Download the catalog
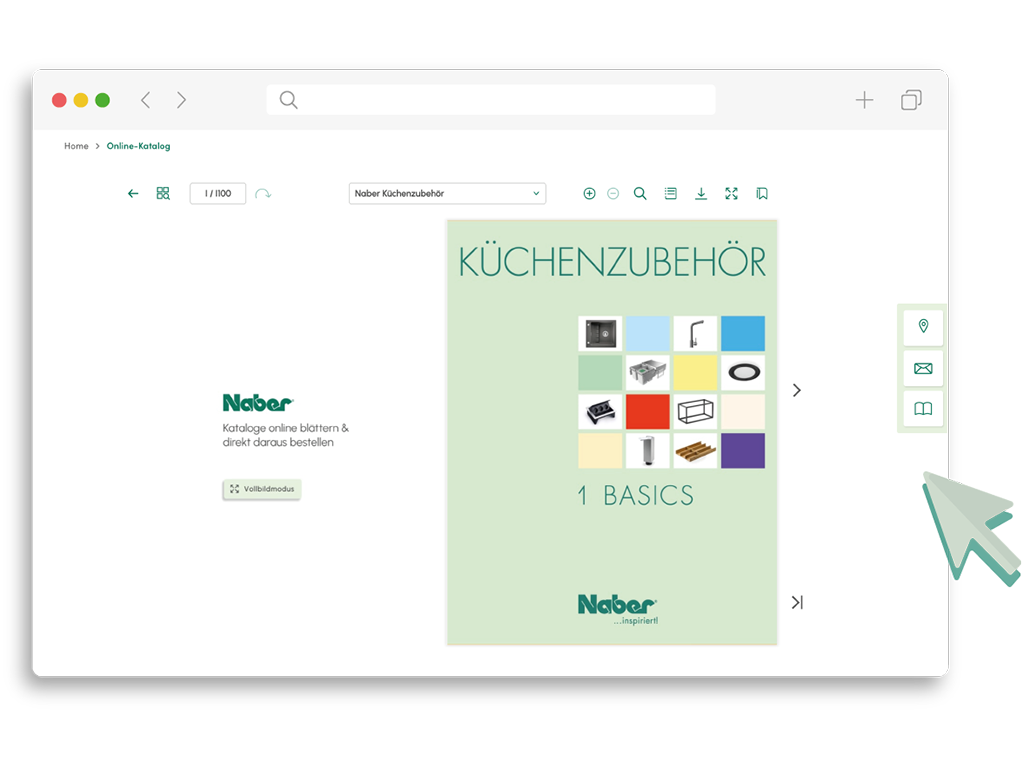1024x768 pixels. [x=701, y=194]
